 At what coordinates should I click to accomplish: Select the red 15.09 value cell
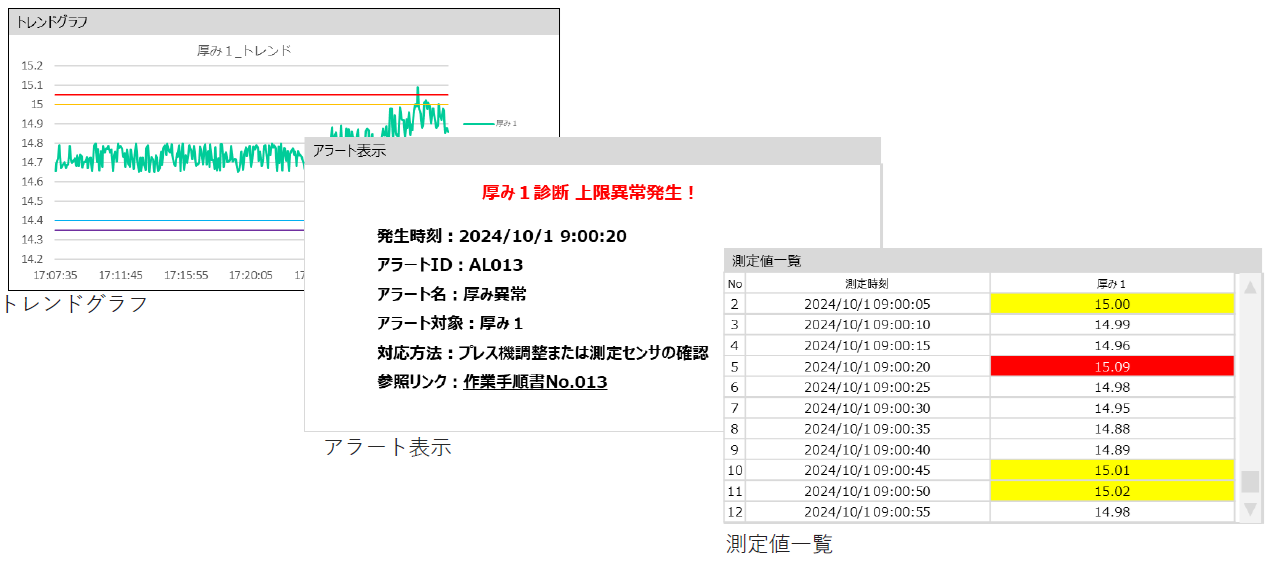point(1112,367)
